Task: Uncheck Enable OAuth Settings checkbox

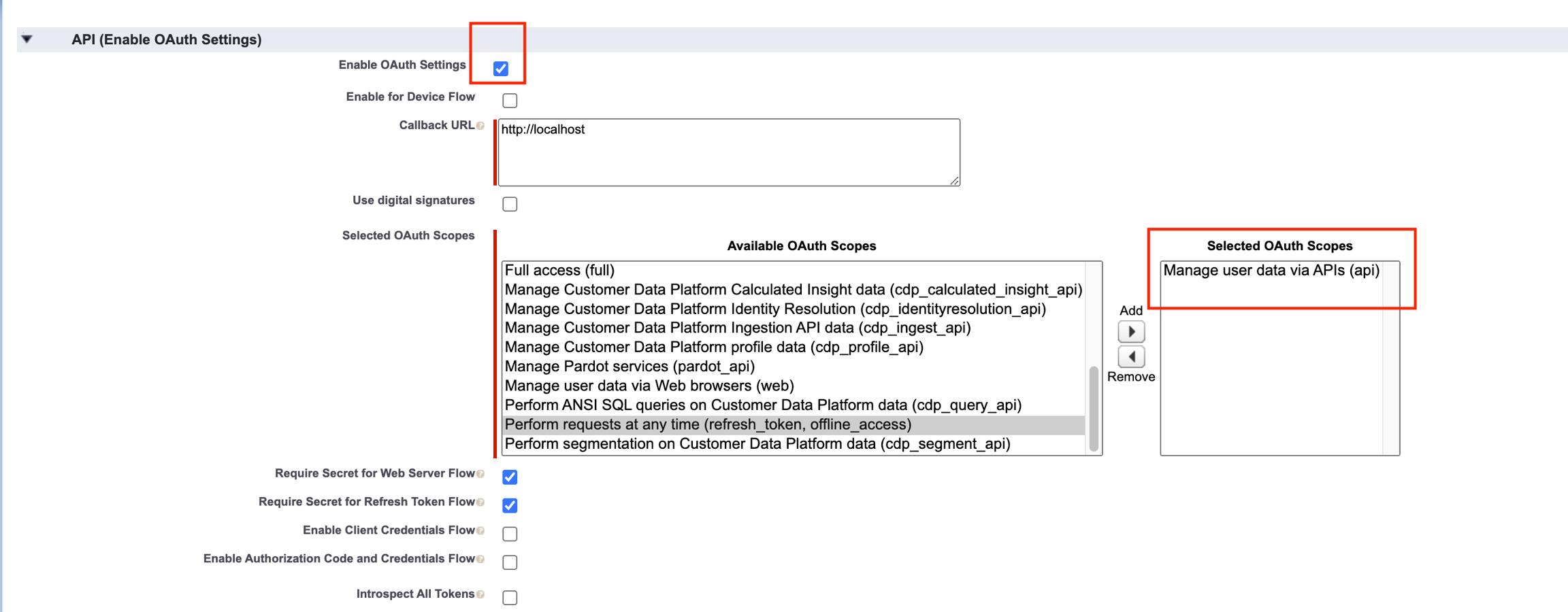Action: (501, 69)
